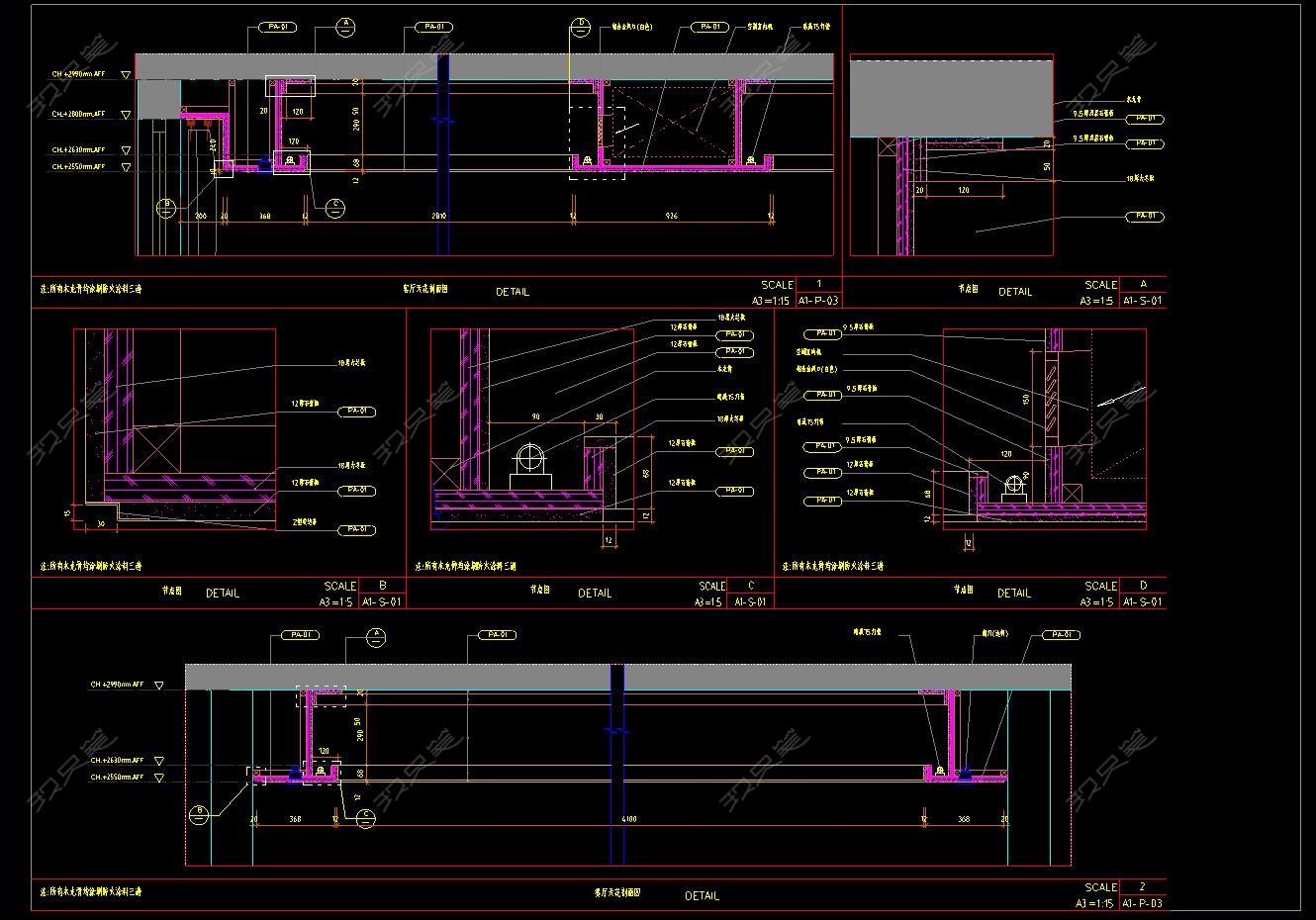Click the 926 dimension in top section

[672, 216]
